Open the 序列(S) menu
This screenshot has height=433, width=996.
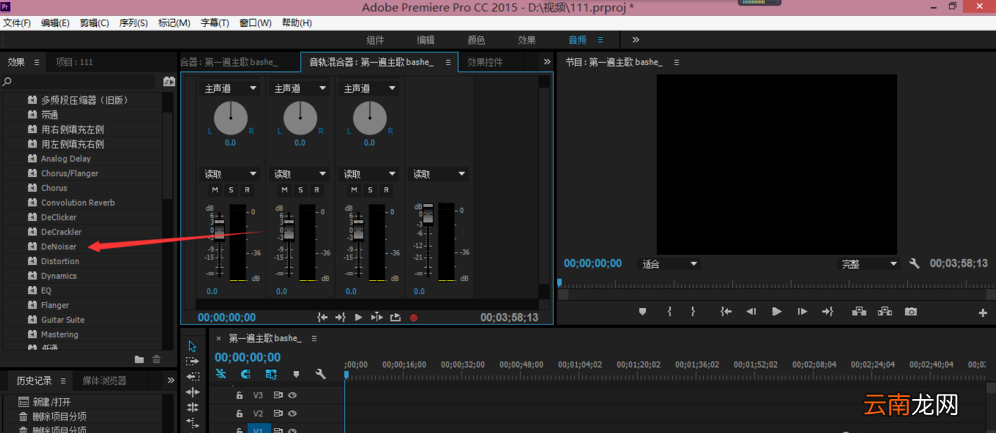tap(133, 23)
